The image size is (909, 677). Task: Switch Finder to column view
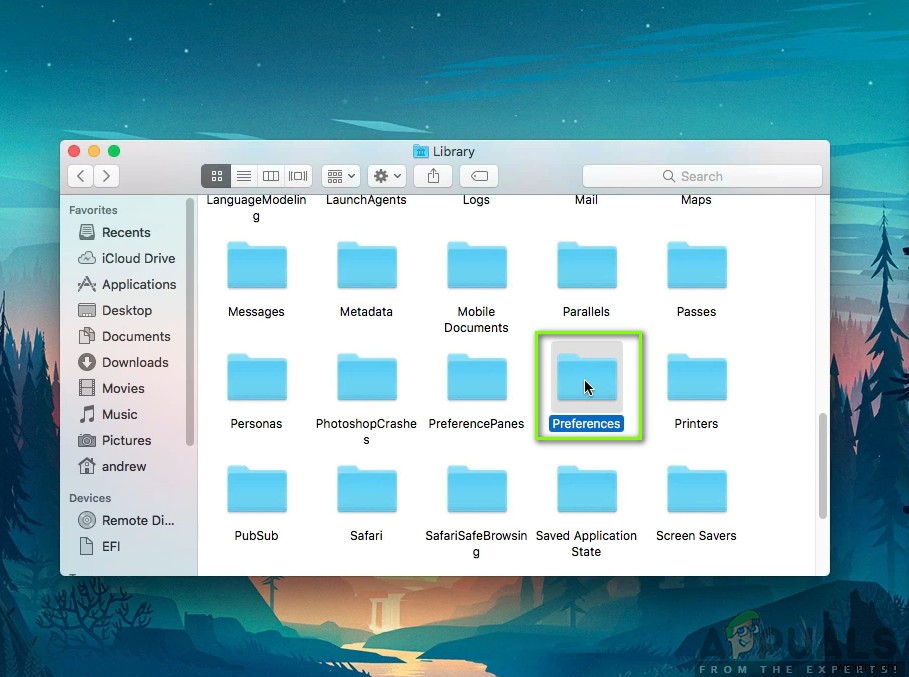270,176
